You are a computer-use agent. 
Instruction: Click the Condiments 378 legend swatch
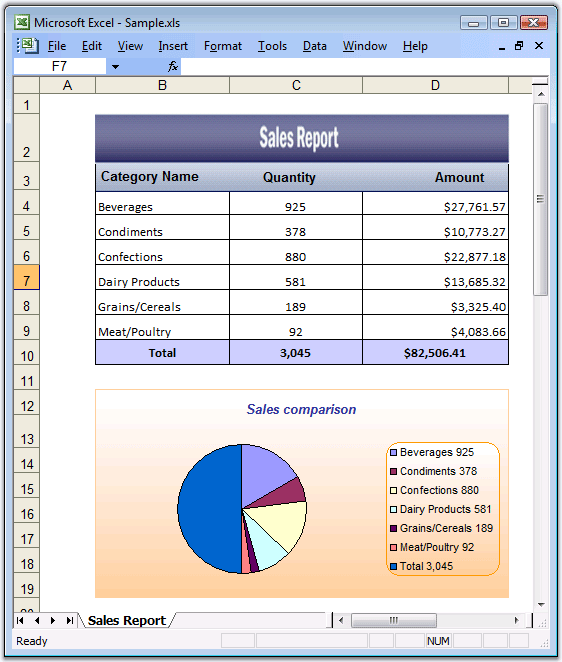click(x=394, y=472)
